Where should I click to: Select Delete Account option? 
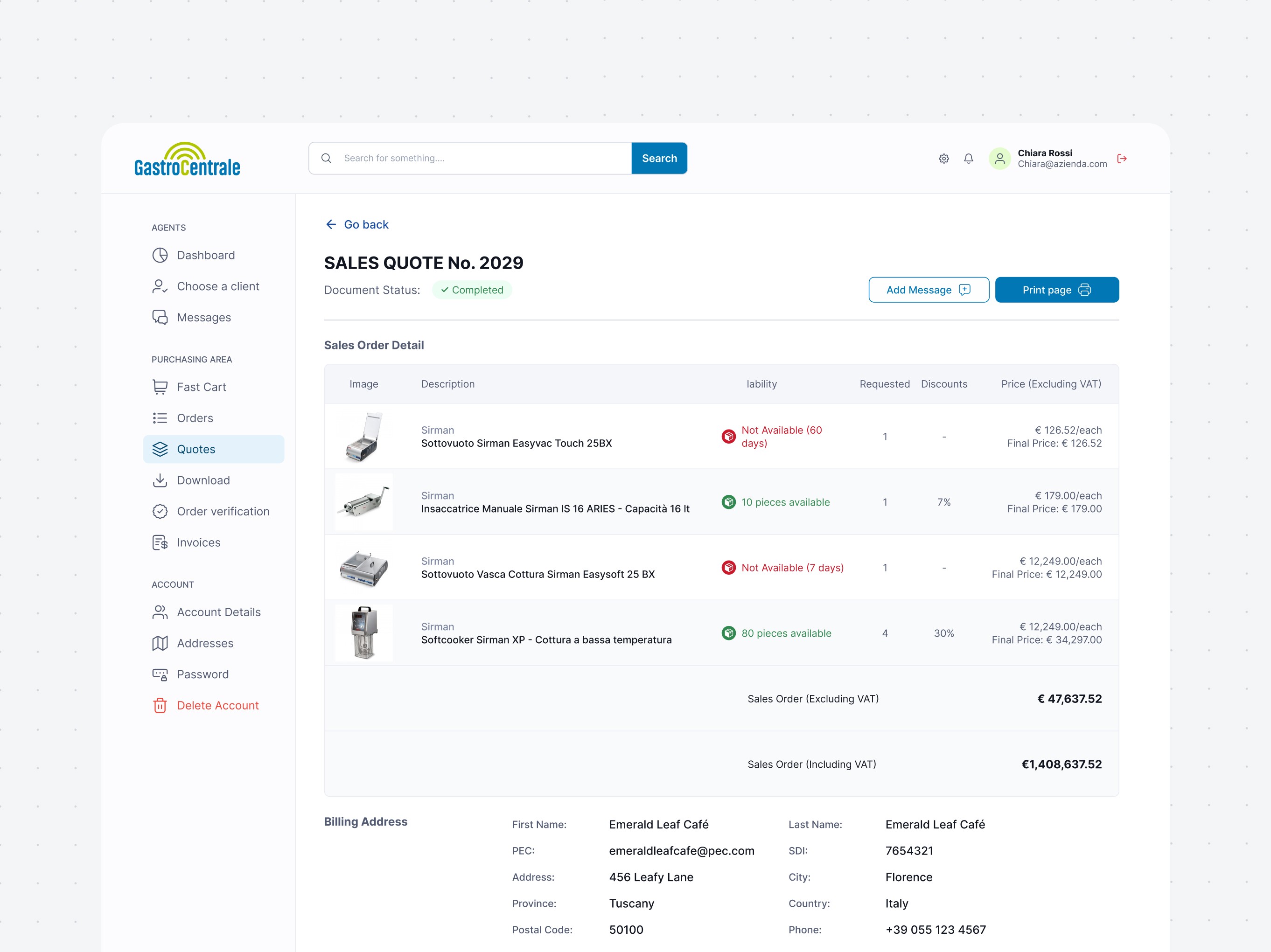[214, 706]
